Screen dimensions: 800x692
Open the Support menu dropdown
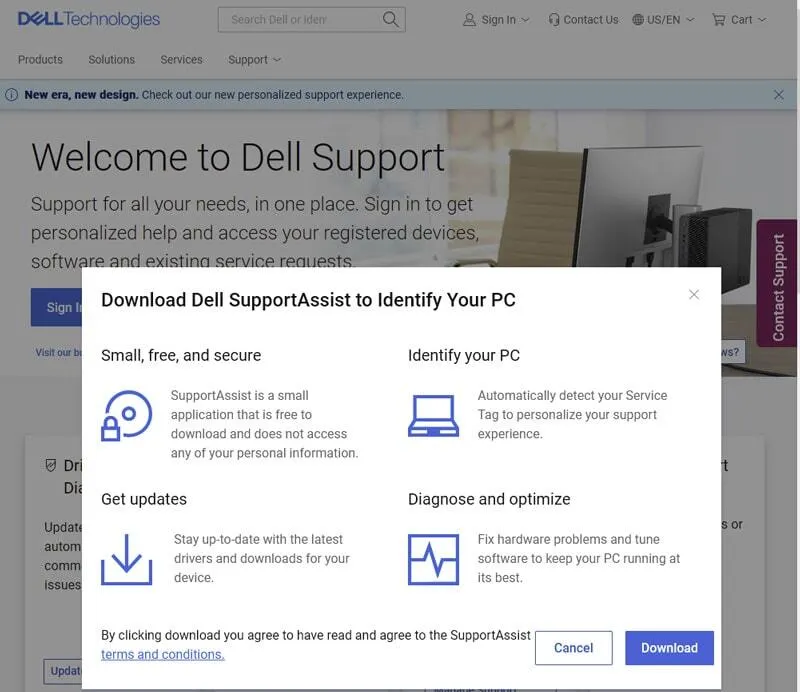[255, 60]
